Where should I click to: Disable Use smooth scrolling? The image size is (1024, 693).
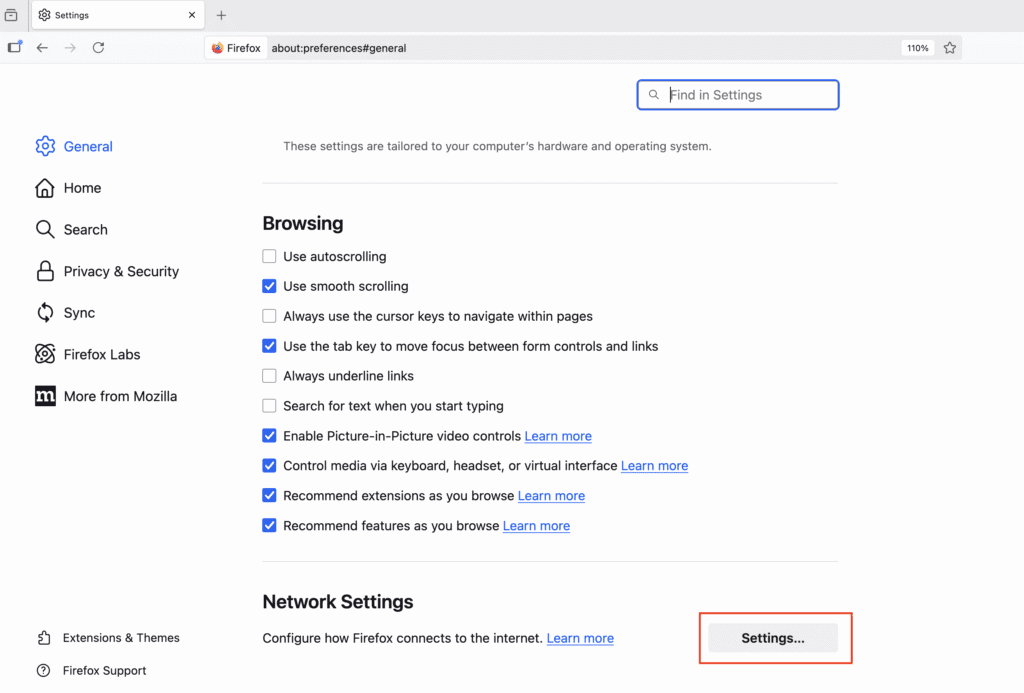point(269,286)
